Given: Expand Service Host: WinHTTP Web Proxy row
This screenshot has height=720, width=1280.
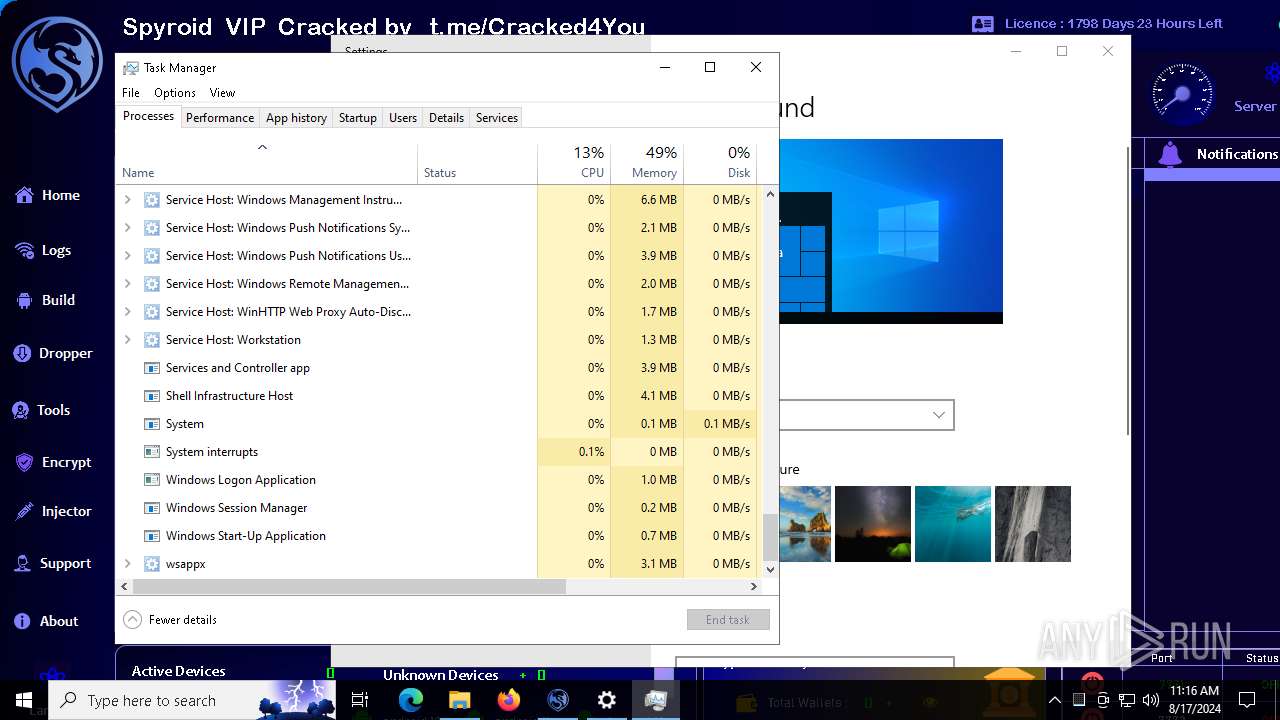Looking at the screenshot, I should click(127, 312).
